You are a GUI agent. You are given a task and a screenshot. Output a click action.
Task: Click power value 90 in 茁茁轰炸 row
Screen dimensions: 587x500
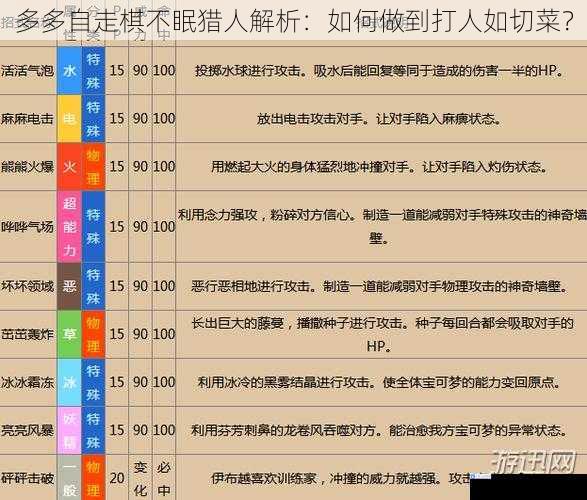(x=140, y=334)
